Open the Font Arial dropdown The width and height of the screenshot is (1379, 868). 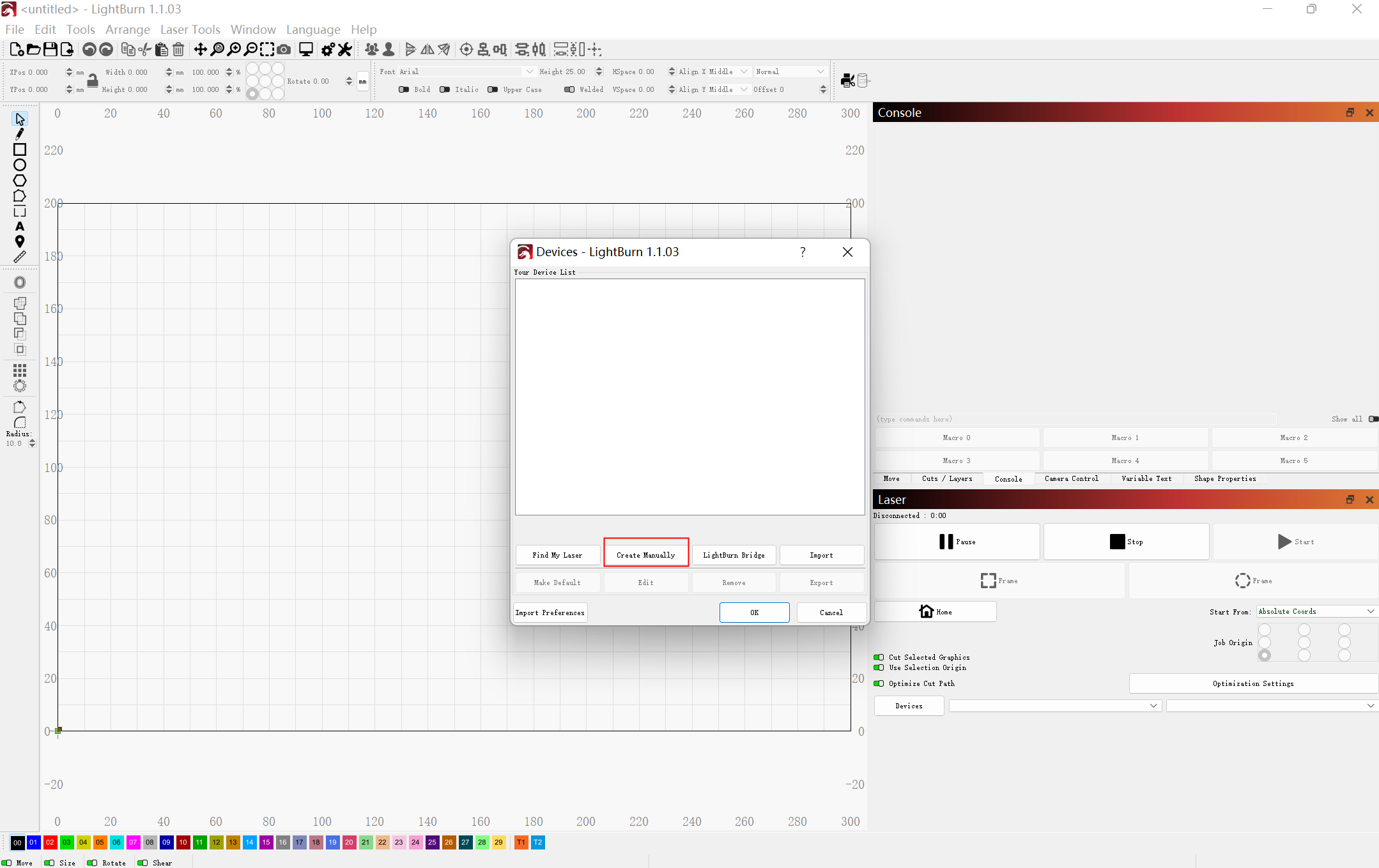466,72
